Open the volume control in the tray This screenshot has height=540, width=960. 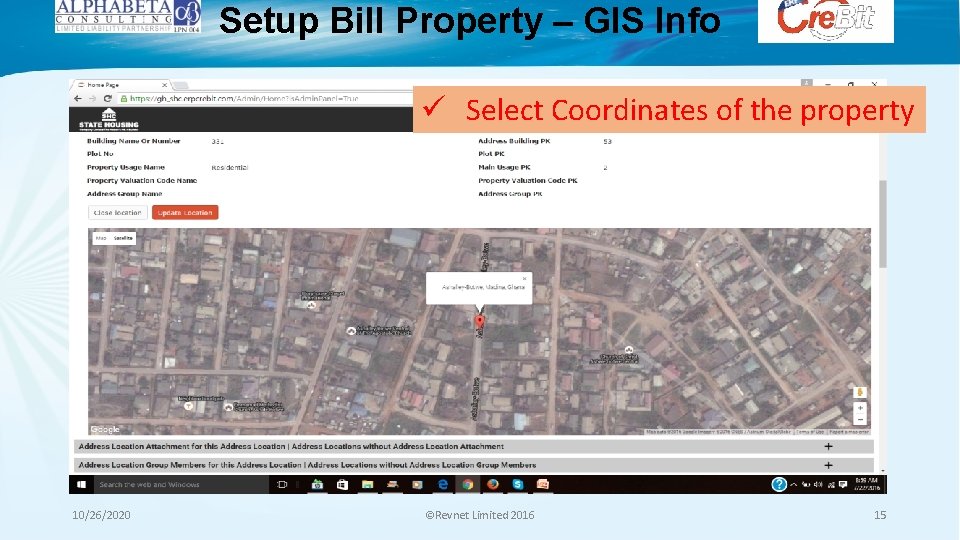(x=818, y=484)
